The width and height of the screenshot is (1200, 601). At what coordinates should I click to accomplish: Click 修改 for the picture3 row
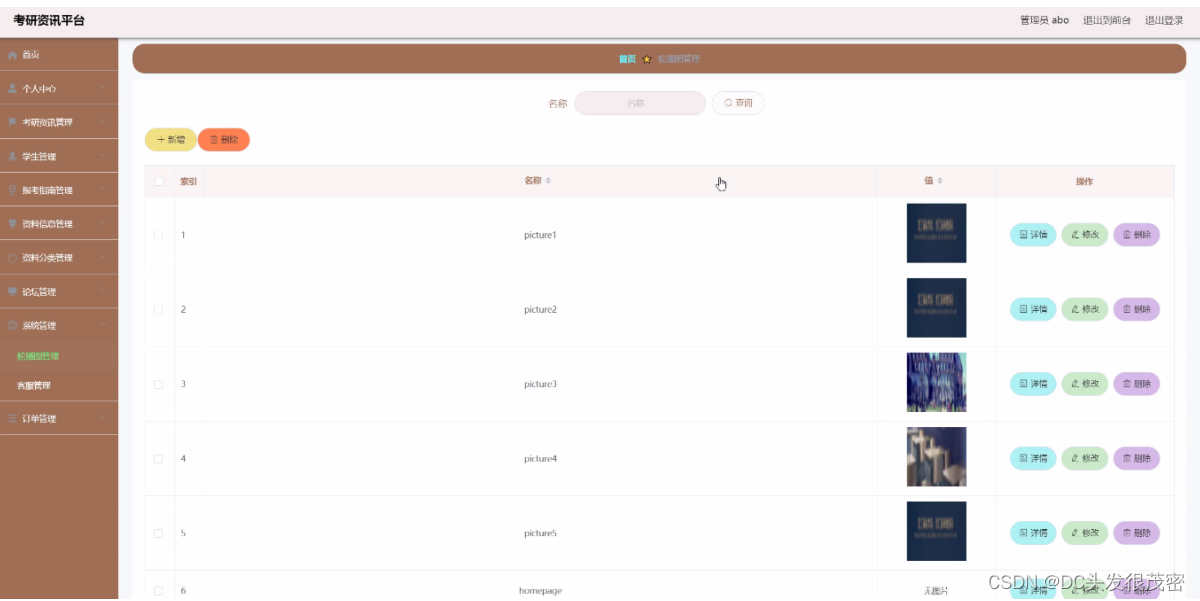(x=1085, y=384)
